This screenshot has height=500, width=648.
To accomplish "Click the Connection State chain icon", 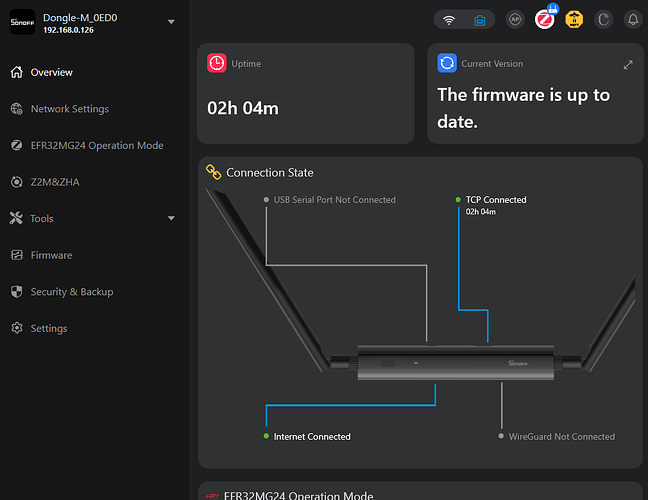I will [x=213, y=172].
